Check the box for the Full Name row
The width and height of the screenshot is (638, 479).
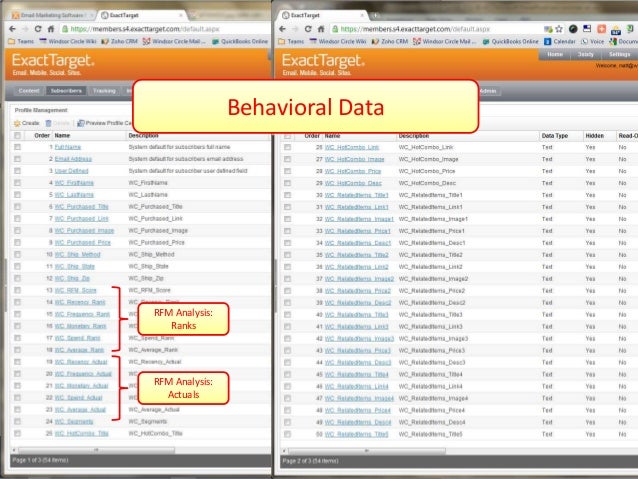[17, 147]
